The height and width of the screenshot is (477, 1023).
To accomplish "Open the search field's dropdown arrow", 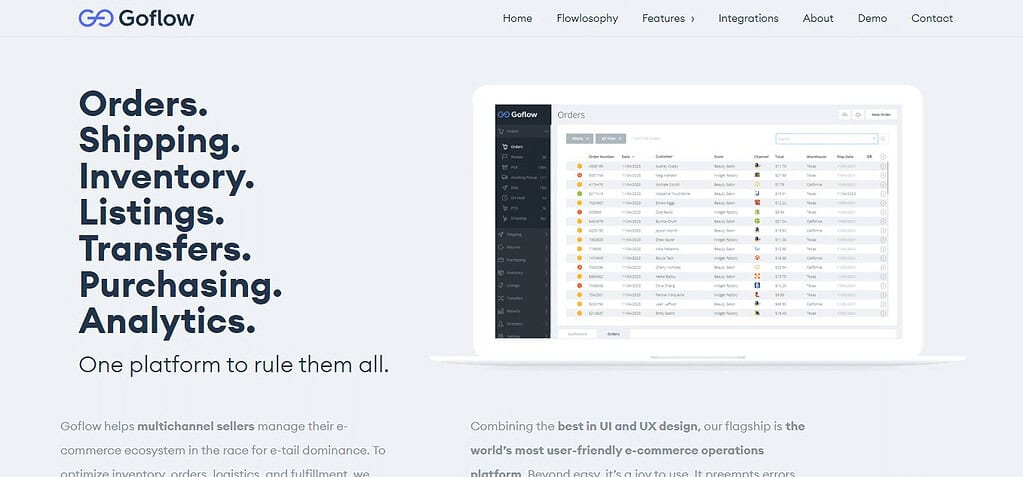I will click(874, 138).
